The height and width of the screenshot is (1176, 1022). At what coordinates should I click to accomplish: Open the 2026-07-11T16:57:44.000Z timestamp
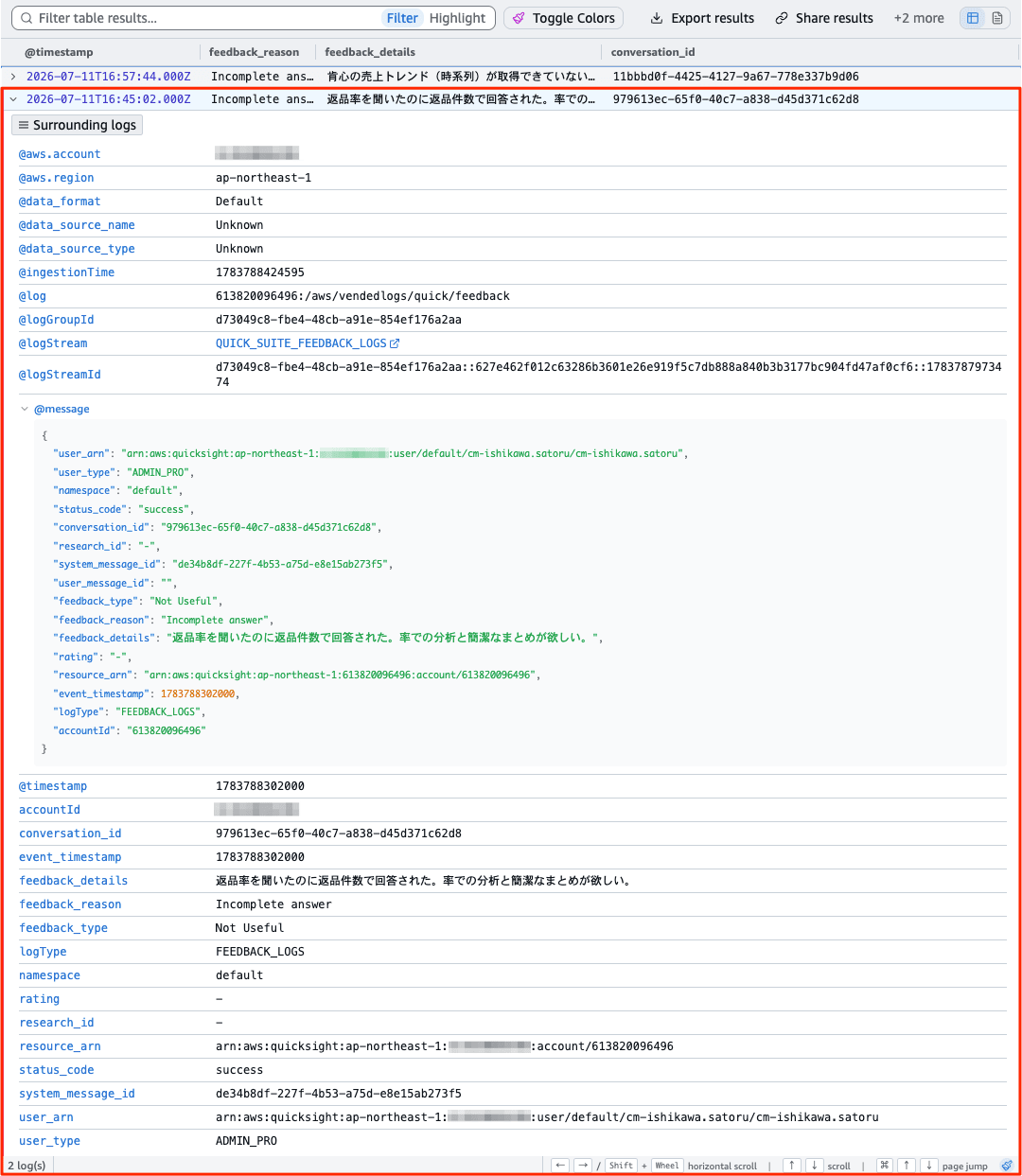coord(108,77)
